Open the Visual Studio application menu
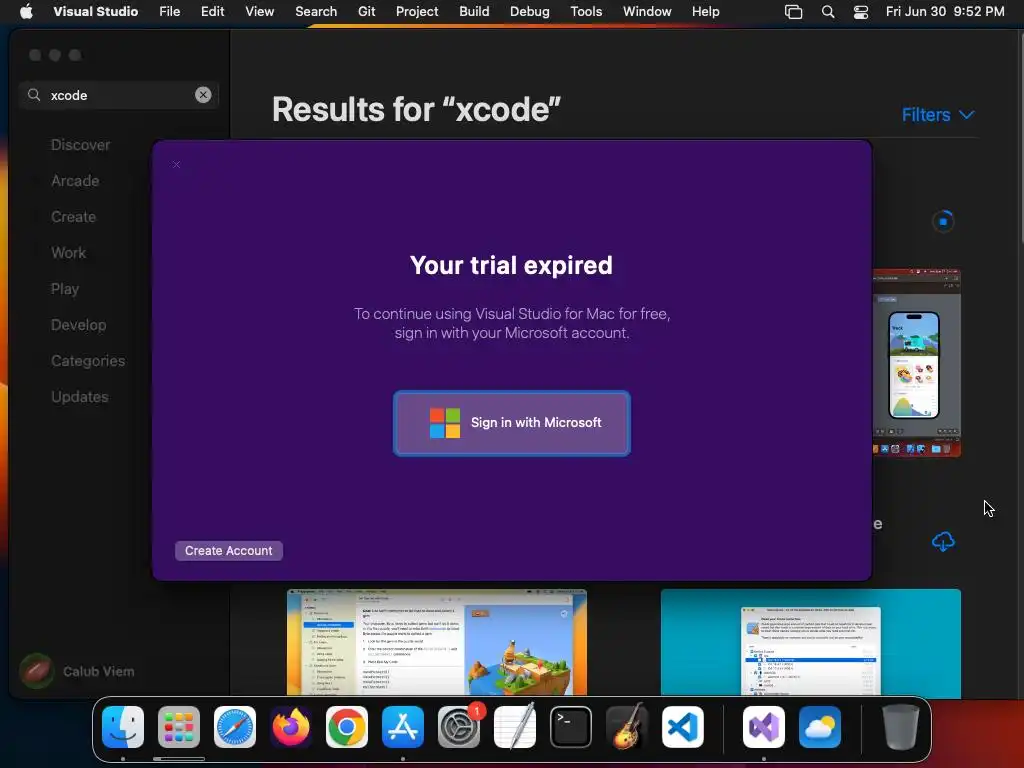 (x=95, y=11)
